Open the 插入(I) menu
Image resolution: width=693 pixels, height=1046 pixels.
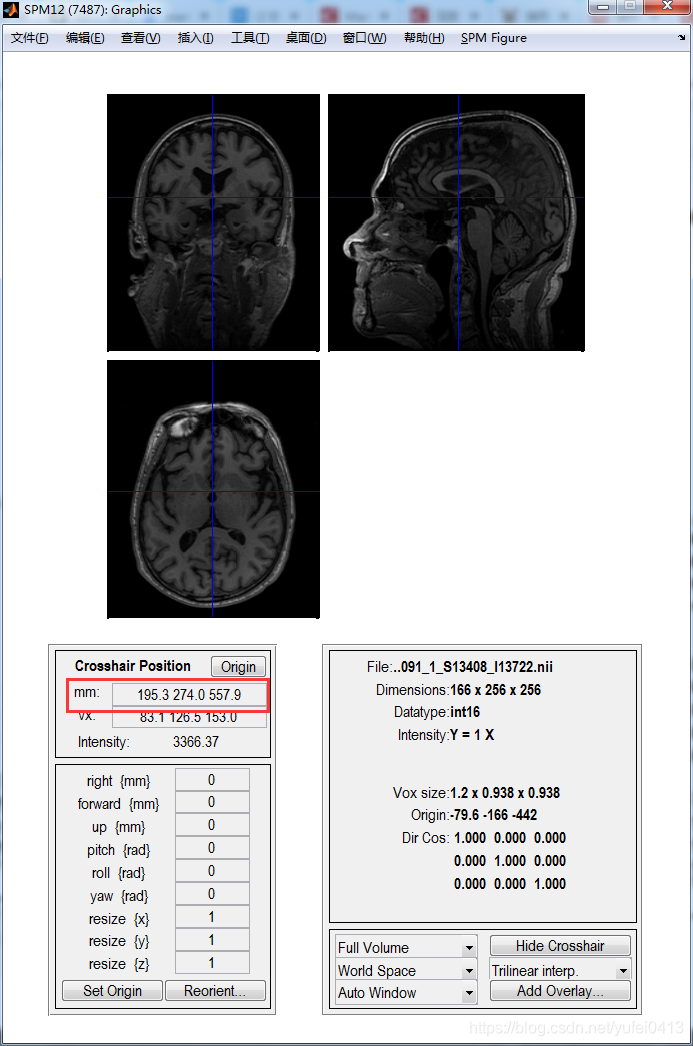195,38
